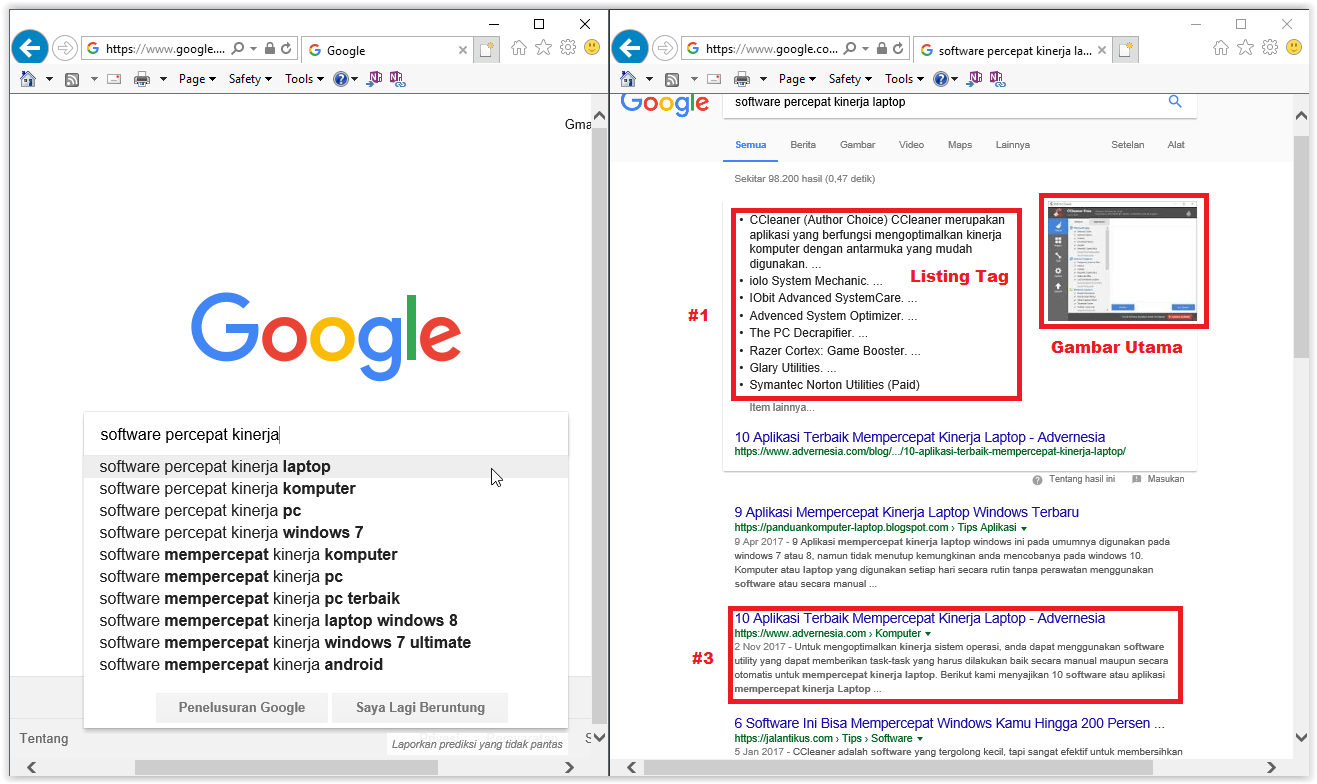Open settings gear in left window
This screenshot has height=784, width=1317.
[568, 47]
